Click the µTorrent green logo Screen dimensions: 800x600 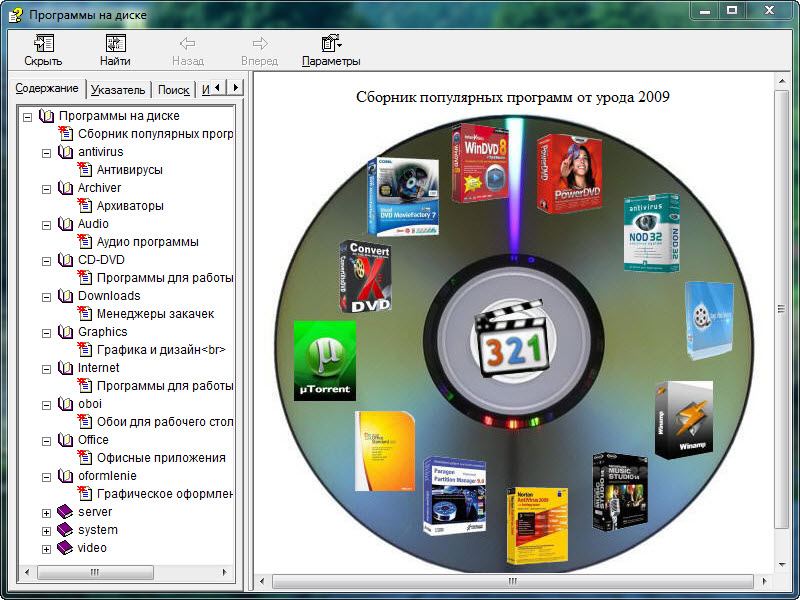tap(325, 361)
